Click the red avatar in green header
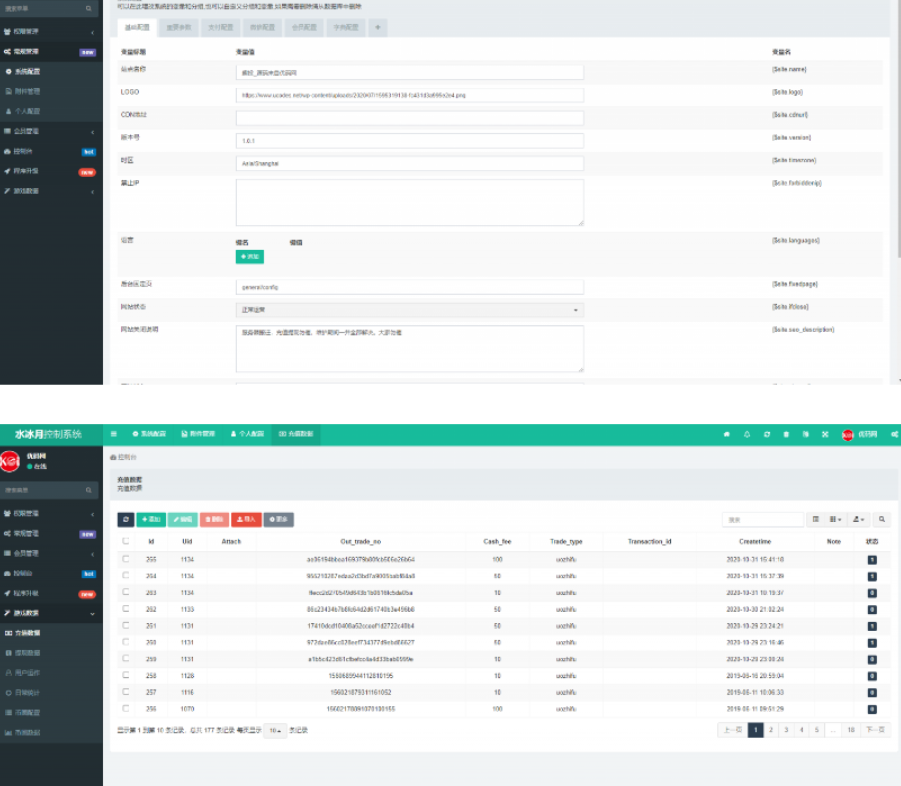Viewport: 901px width, 786px height. pyautogui.click(x=848, y=435)
